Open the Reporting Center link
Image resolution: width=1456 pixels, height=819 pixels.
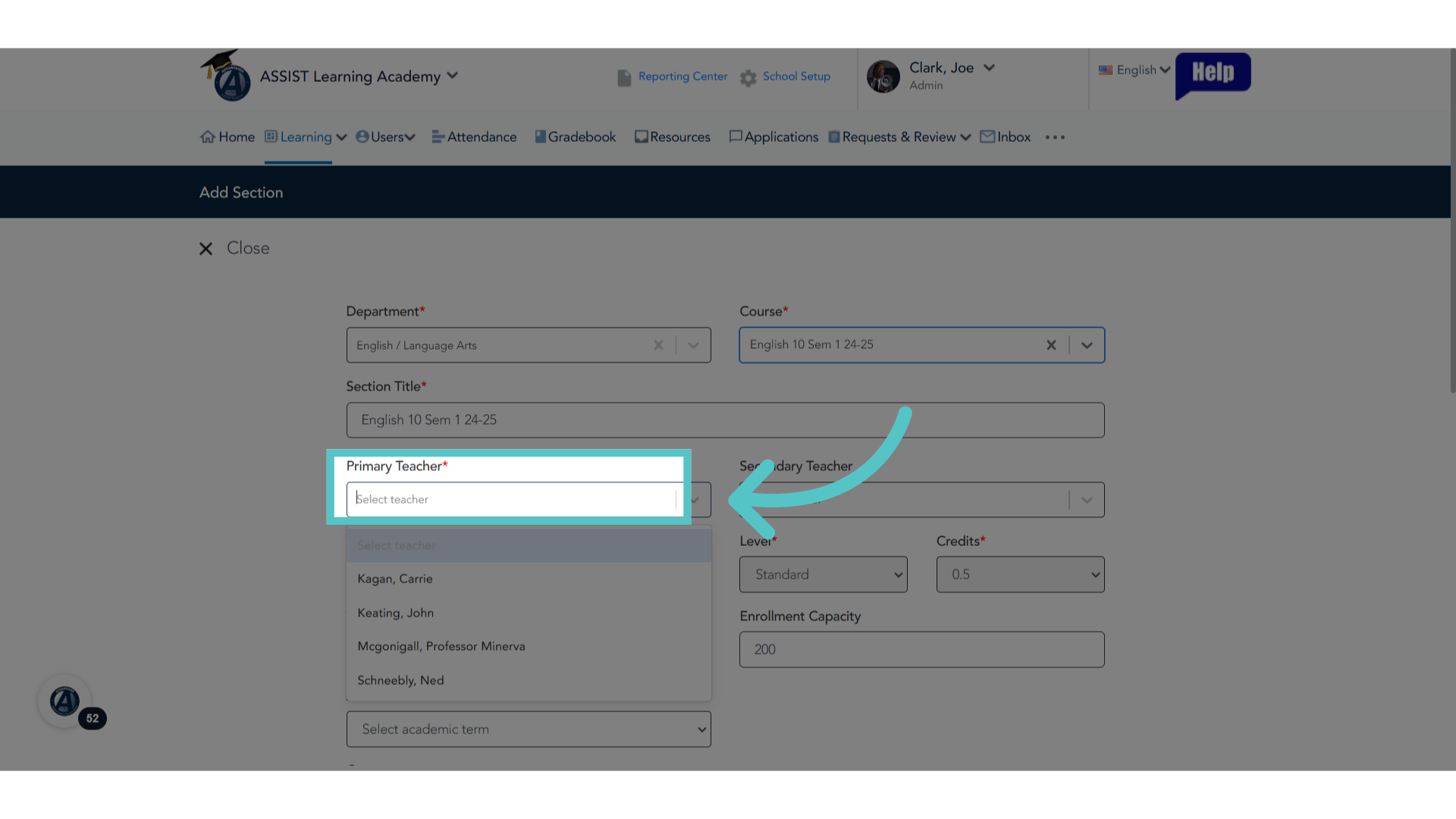pos(682,77)
